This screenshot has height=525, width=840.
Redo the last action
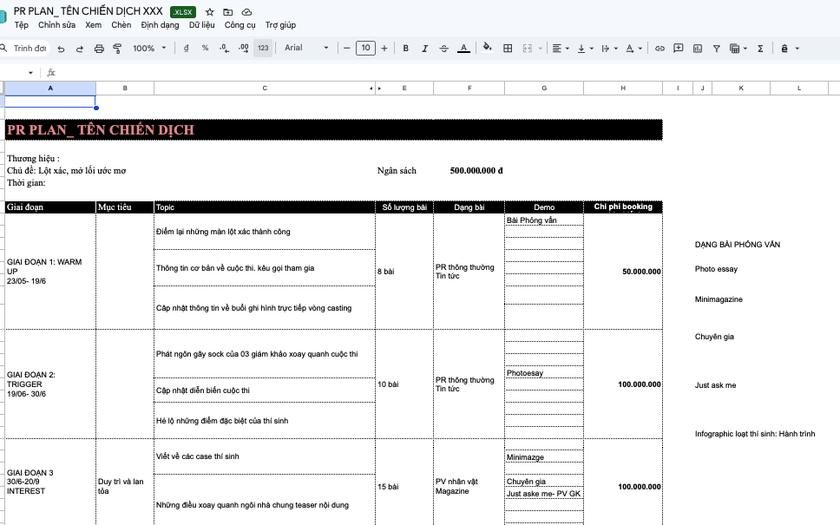click(80, 49)
